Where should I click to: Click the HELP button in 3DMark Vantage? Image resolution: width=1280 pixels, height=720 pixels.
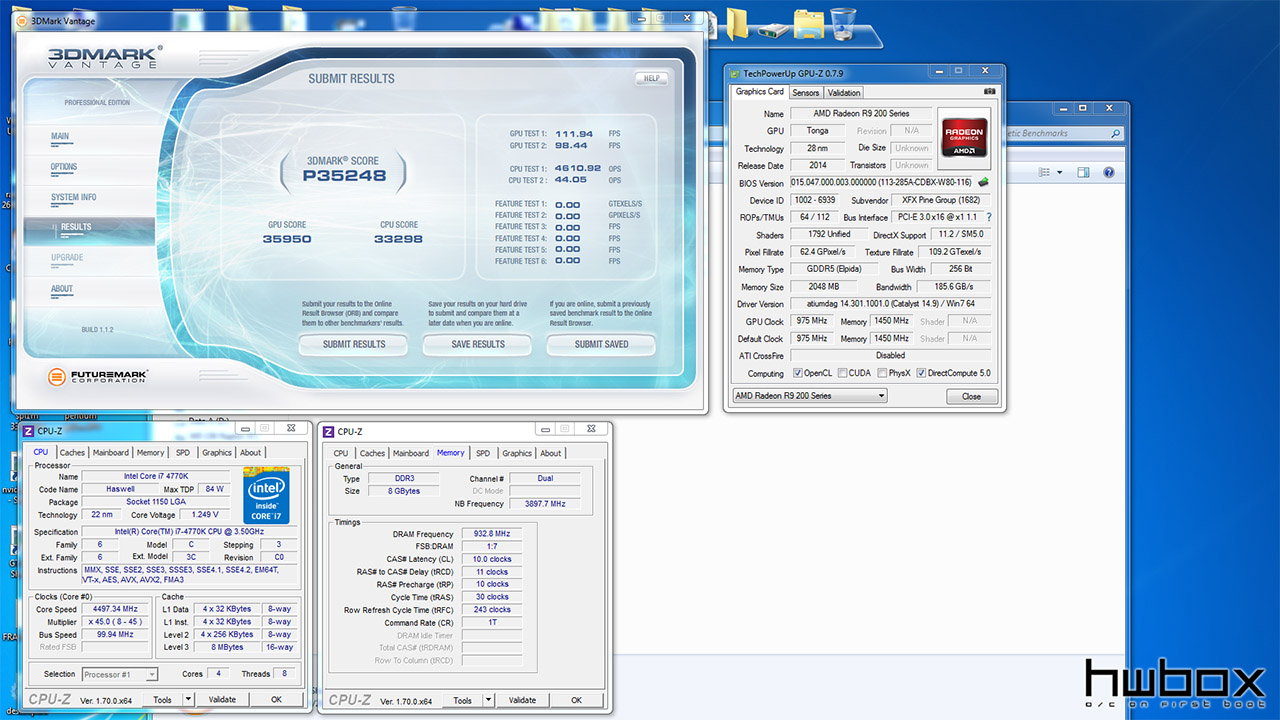coord(652,78)
